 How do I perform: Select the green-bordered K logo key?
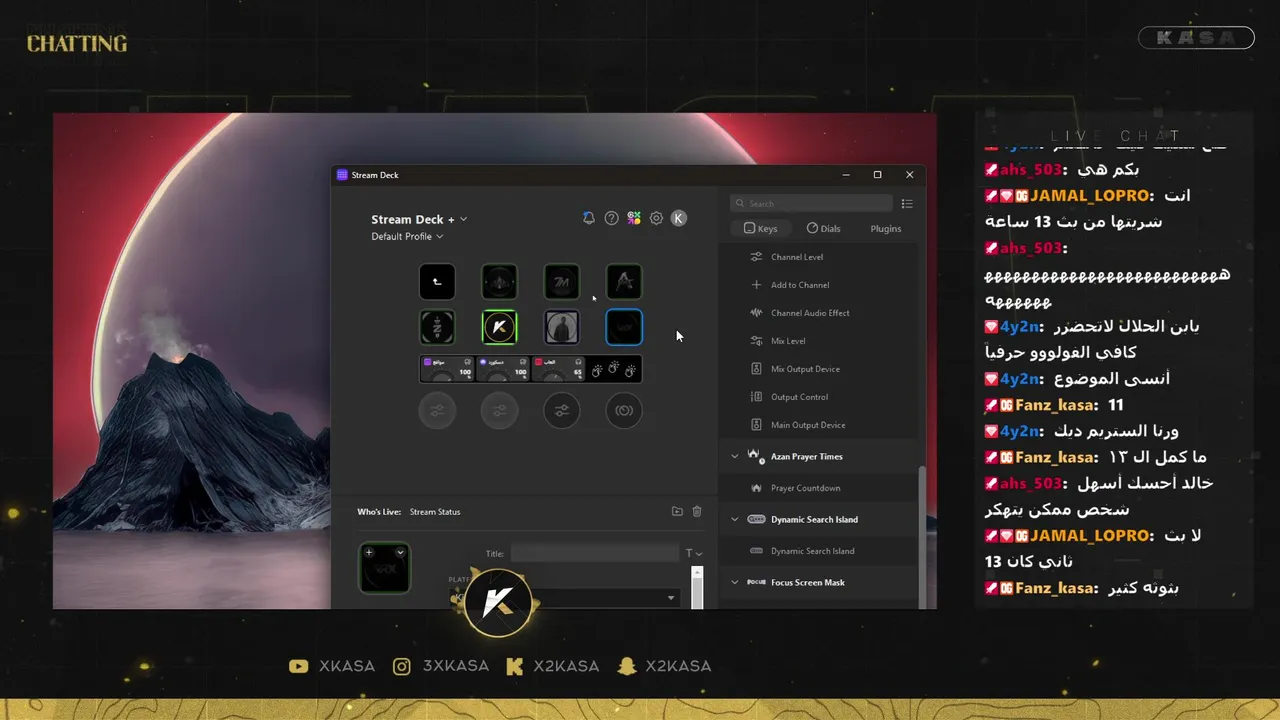pyautogui.click(x=499, y=327)
